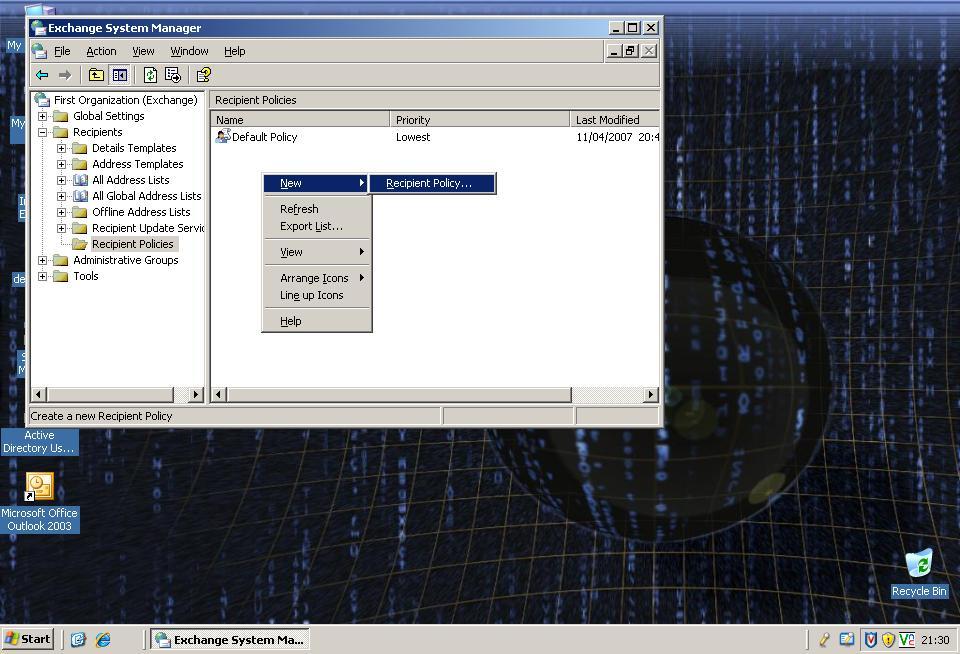
Task: Open the Action menu
Action: pos(101,51)
